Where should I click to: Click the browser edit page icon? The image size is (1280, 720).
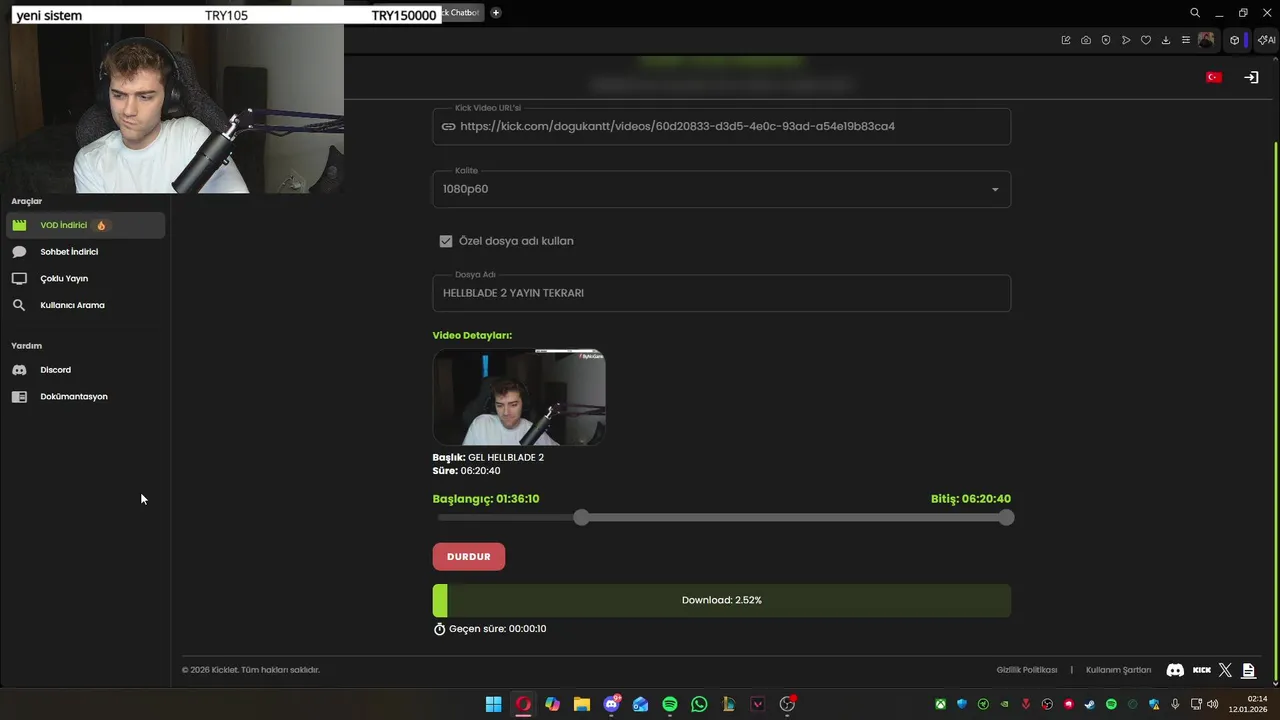pyautogui.click(x=1066, y=40)
